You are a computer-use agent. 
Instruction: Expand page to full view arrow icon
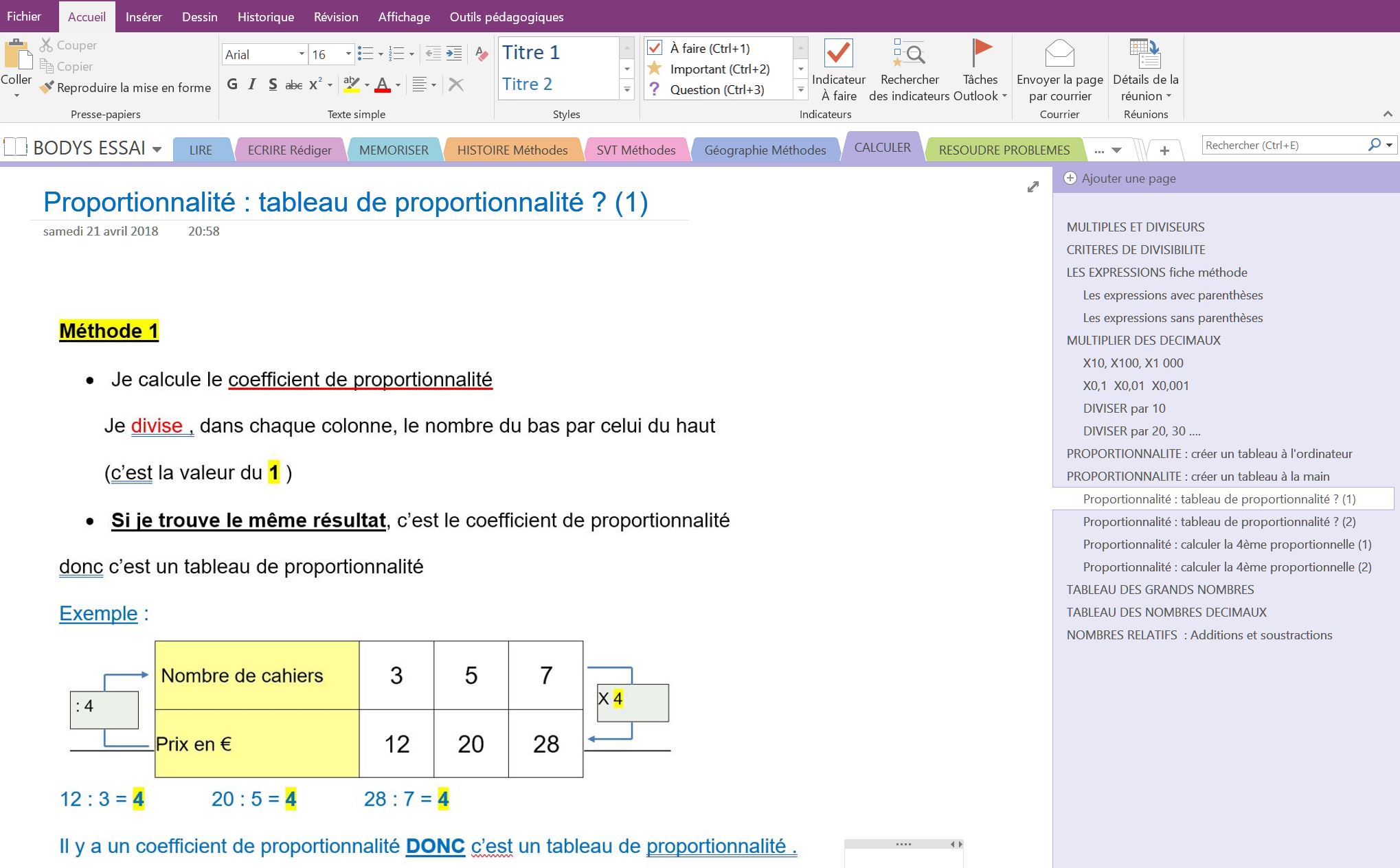[x=1032, y=187]
